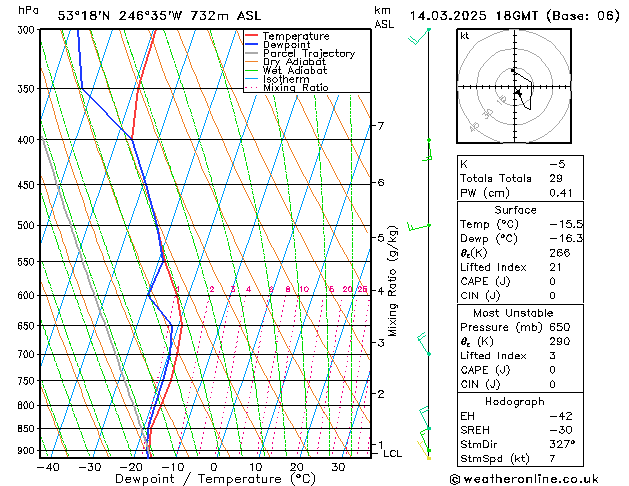Image resolution: width=629 pixels, height=486 pixels.
Task: Click the 500 hPa pressure label
Action: click(x=28, y=225)
